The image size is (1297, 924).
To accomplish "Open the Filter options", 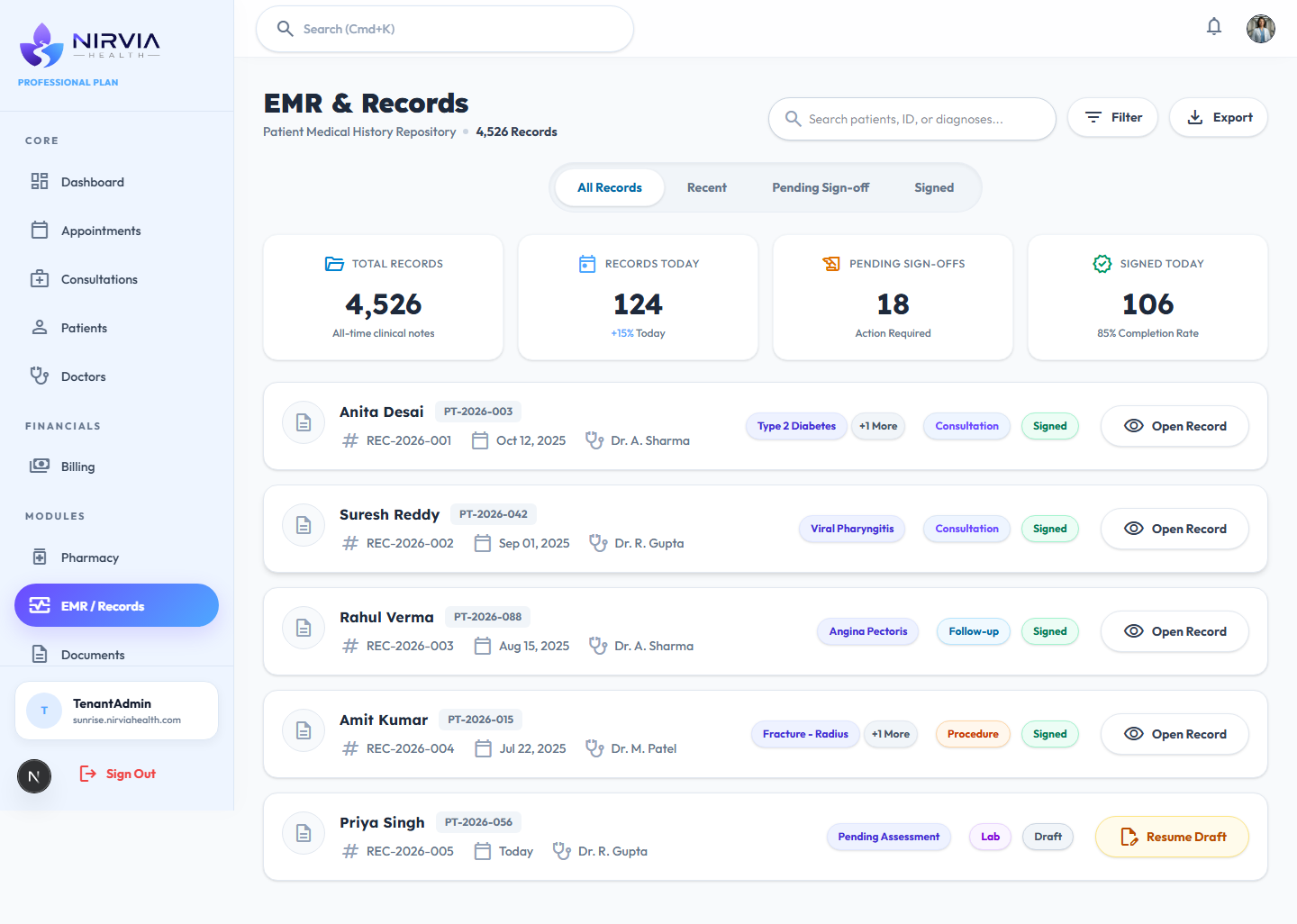I will (x=1112, y=117).
